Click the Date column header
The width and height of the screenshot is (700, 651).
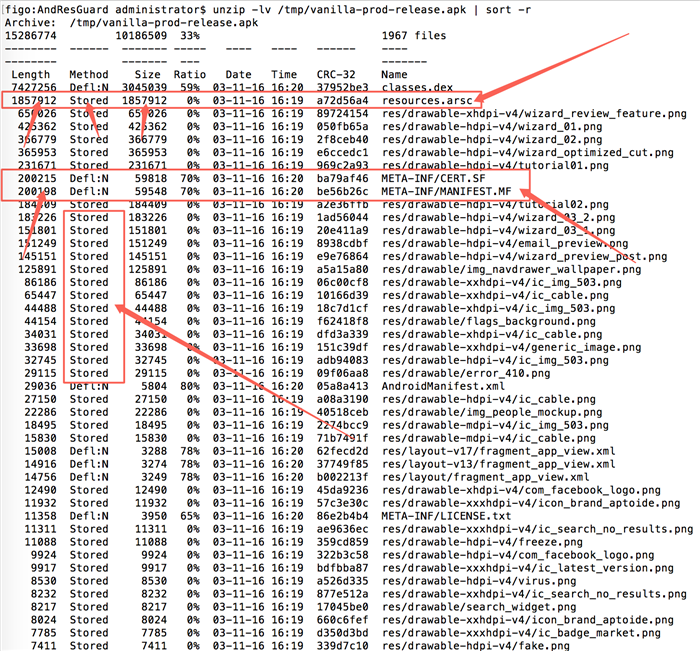coord(238,75)
